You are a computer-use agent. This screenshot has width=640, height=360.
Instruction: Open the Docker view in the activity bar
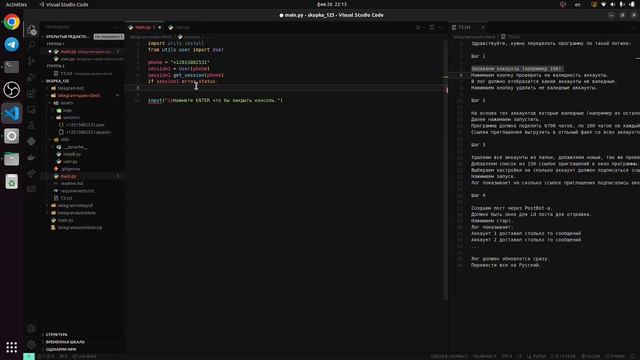31,158
